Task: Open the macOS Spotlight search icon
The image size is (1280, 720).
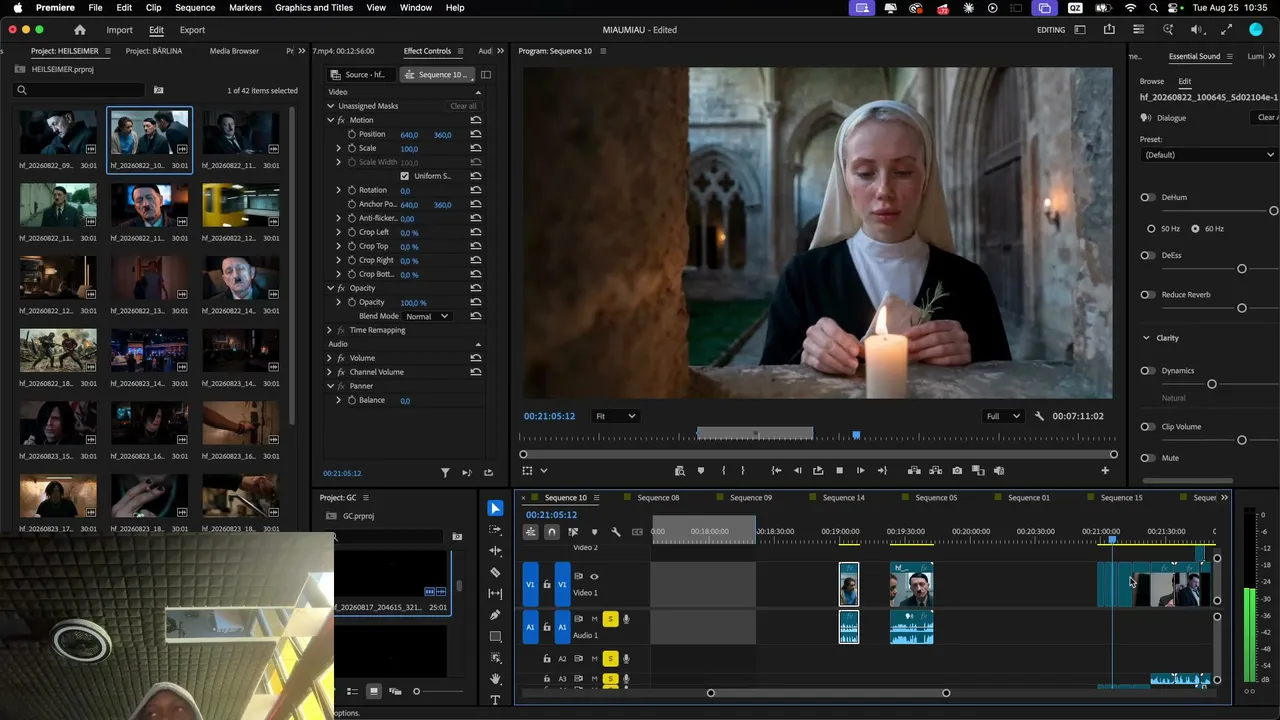Action: [x=1154, y=8]
